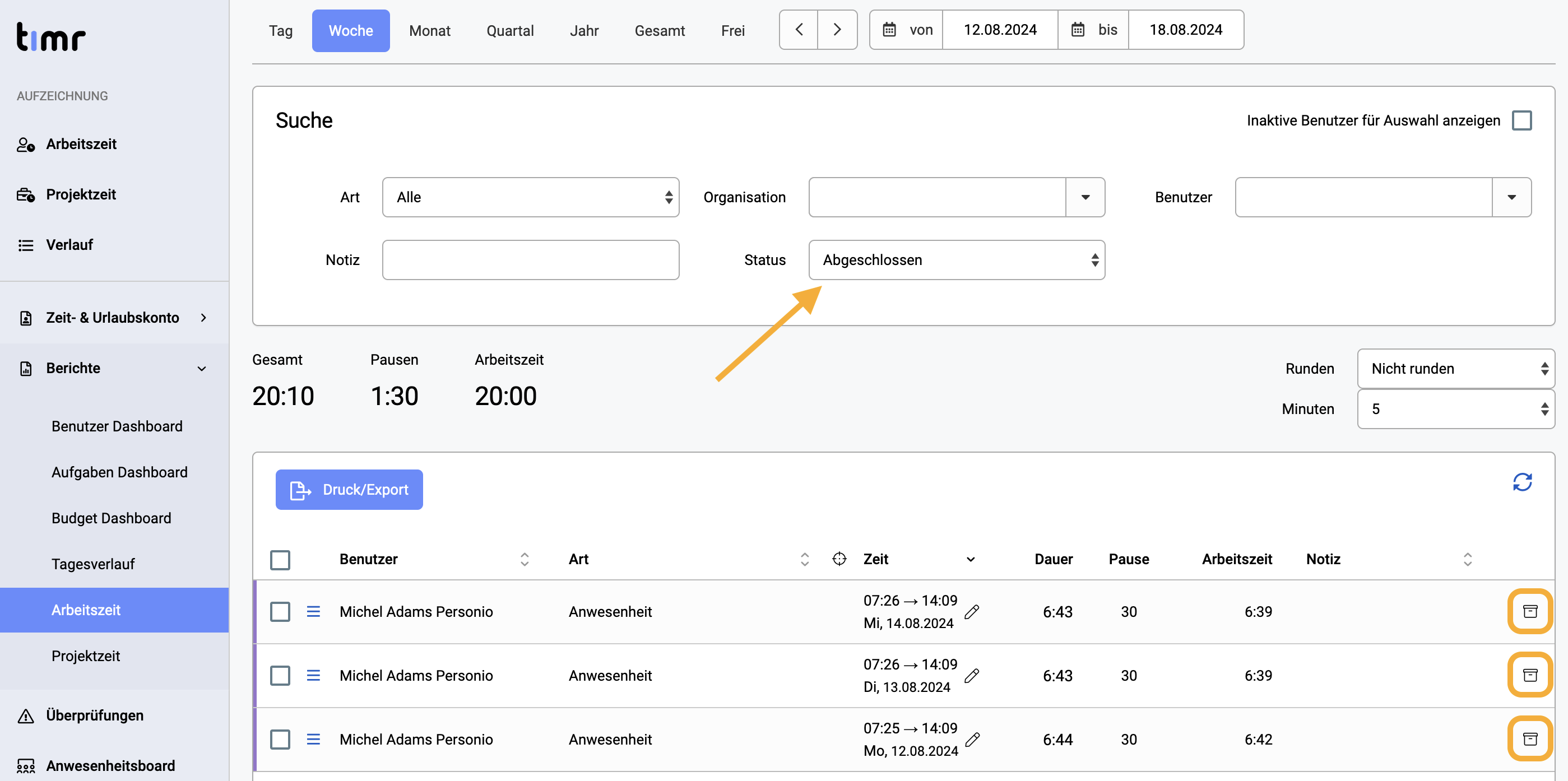Open calendar picker for 'von' date
Screen dimensions: 1568x781
coord(889,30)
